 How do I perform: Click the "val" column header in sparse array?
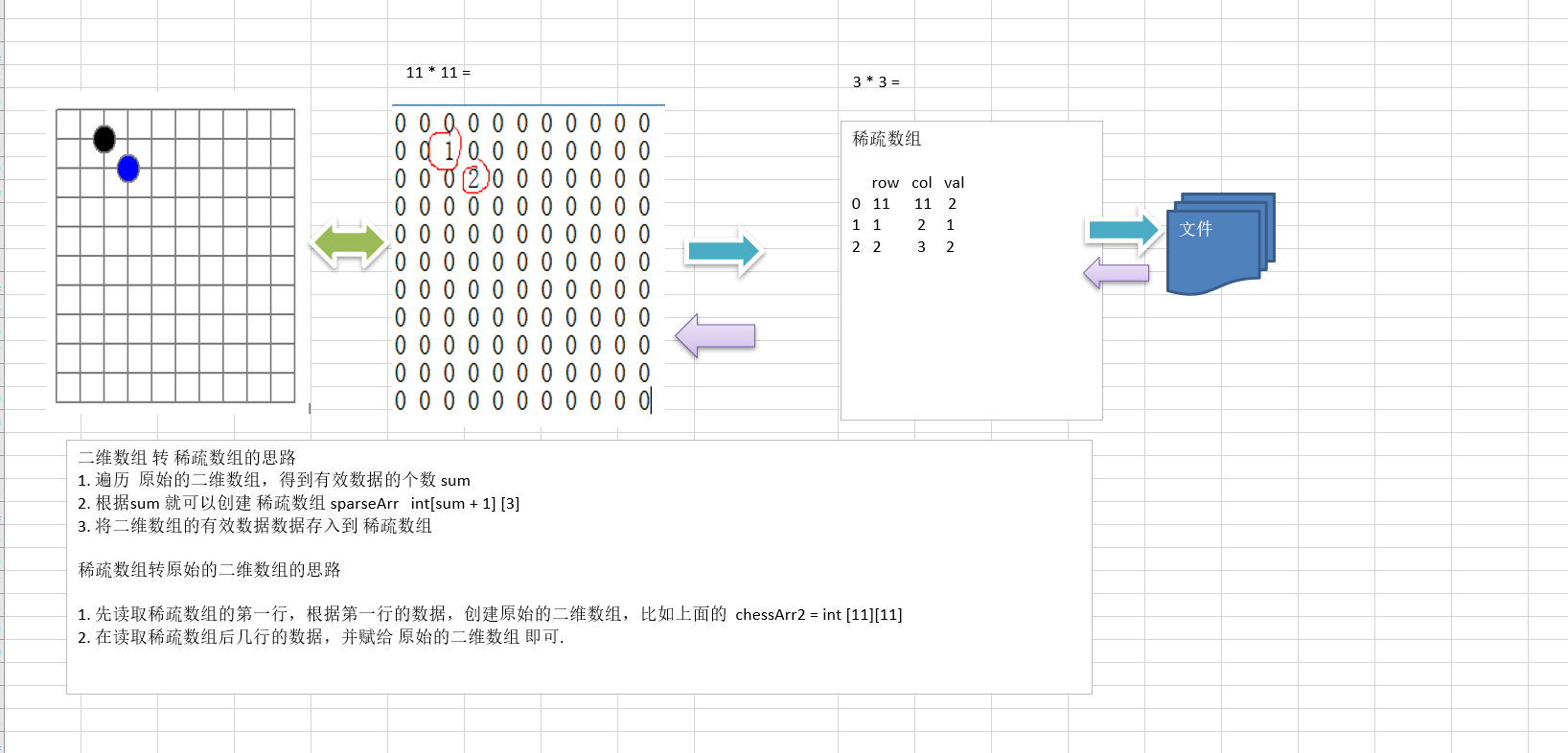click(954, 183)
